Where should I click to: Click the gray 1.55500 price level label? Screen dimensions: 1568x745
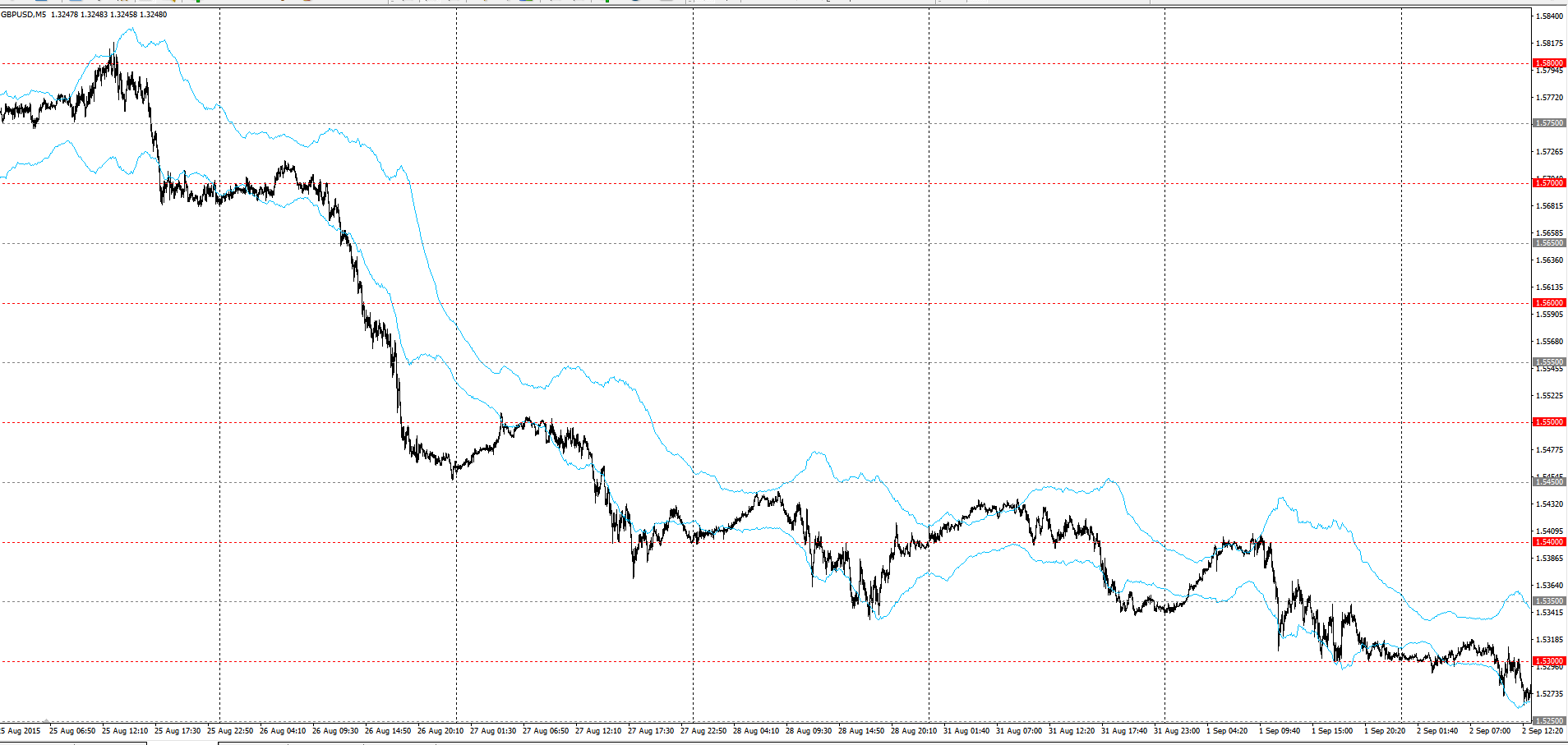click(x=1549, y=362)
